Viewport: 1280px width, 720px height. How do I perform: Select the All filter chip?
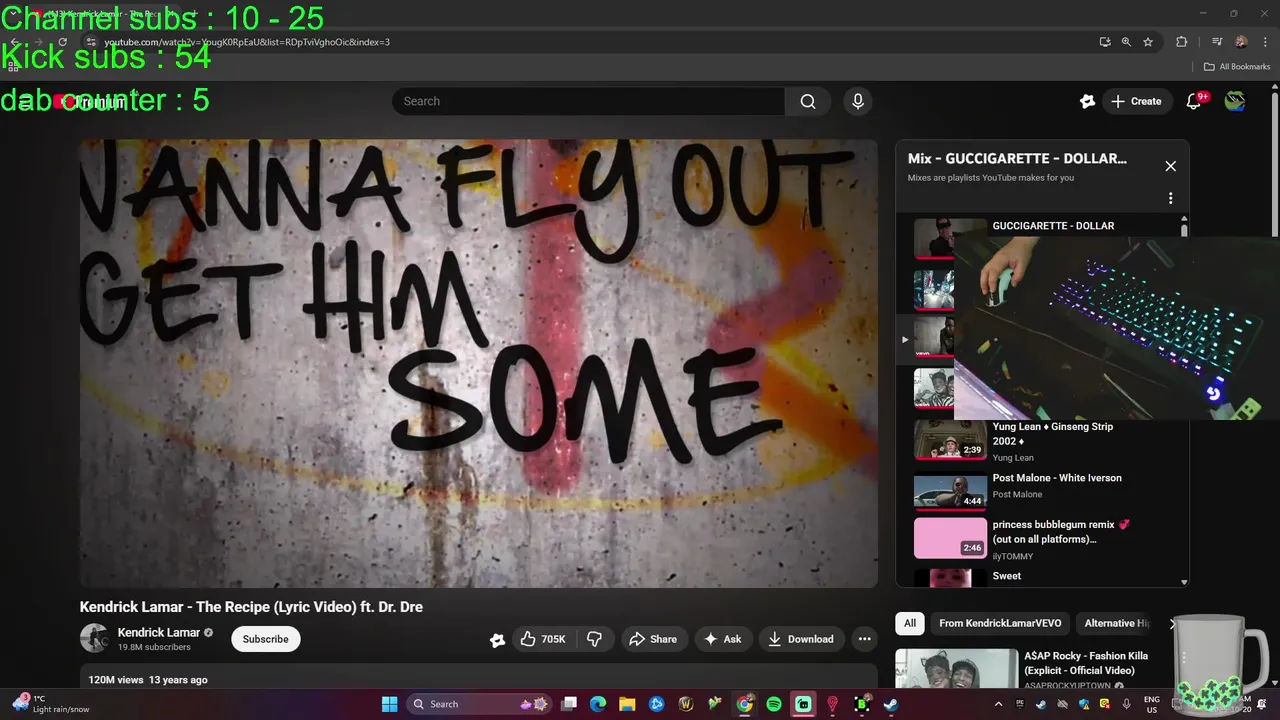click(x=910, y=623)
